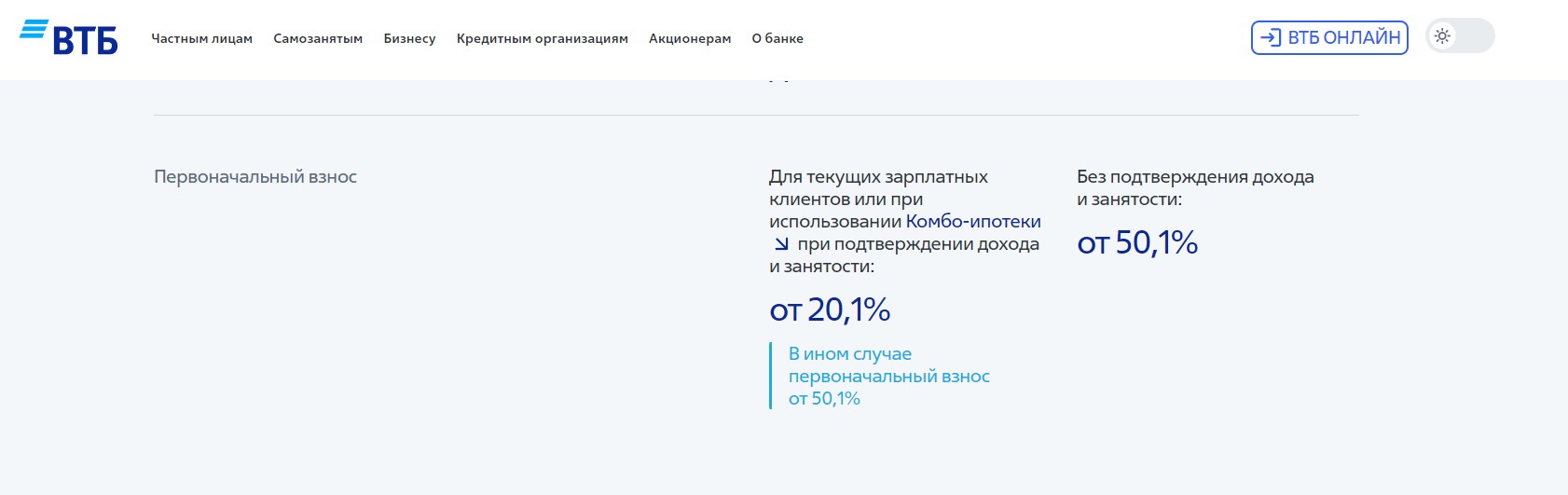1568x495 pixels.
Task: Click the diagonal arrow icon before 'при подтверждении'
Action: pos(781,244)
